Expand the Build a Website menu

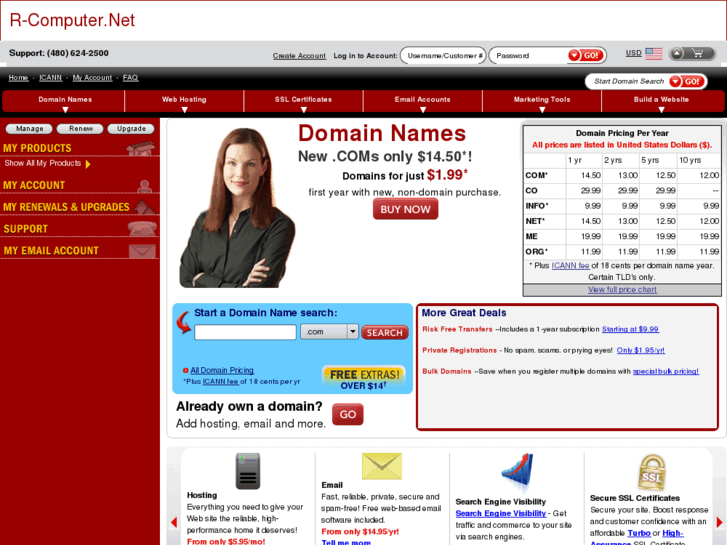click(661, 102)
